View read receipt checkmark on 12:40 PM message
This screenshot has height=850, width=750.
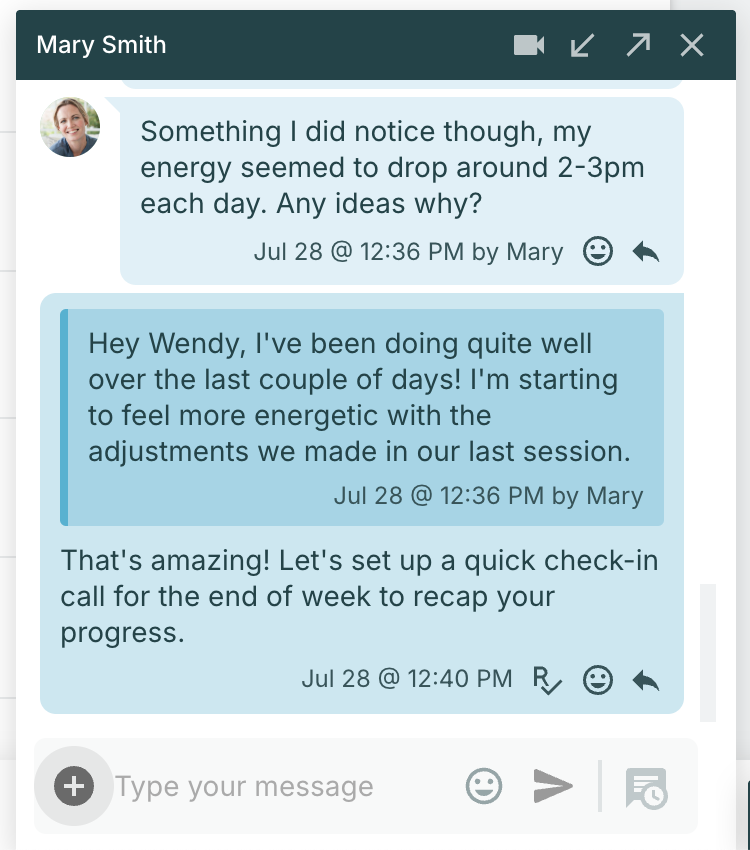click(547, 680)
